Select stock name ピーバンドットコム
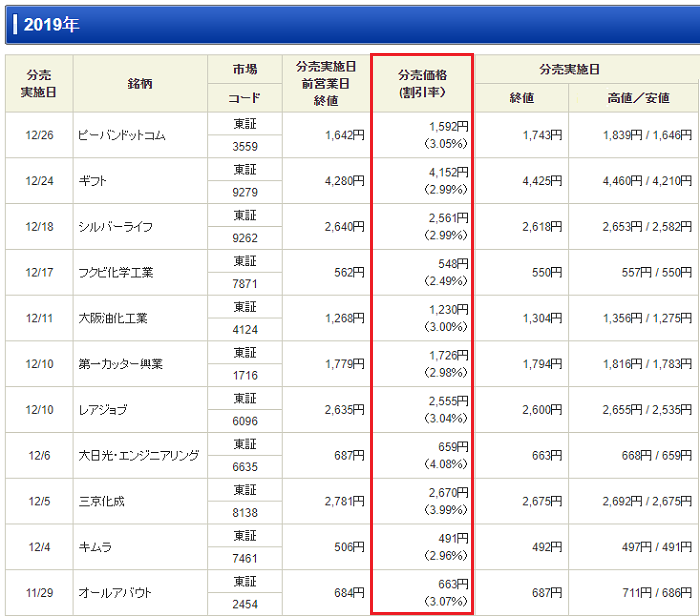Screen dimensions: 700x616 coord(121,135)
